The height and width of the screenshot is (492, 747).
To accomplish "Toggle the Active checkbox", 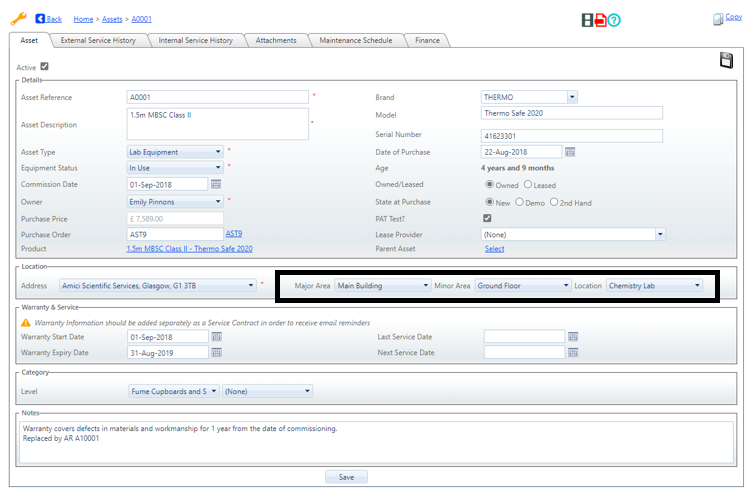I will [x=44, y=66].
